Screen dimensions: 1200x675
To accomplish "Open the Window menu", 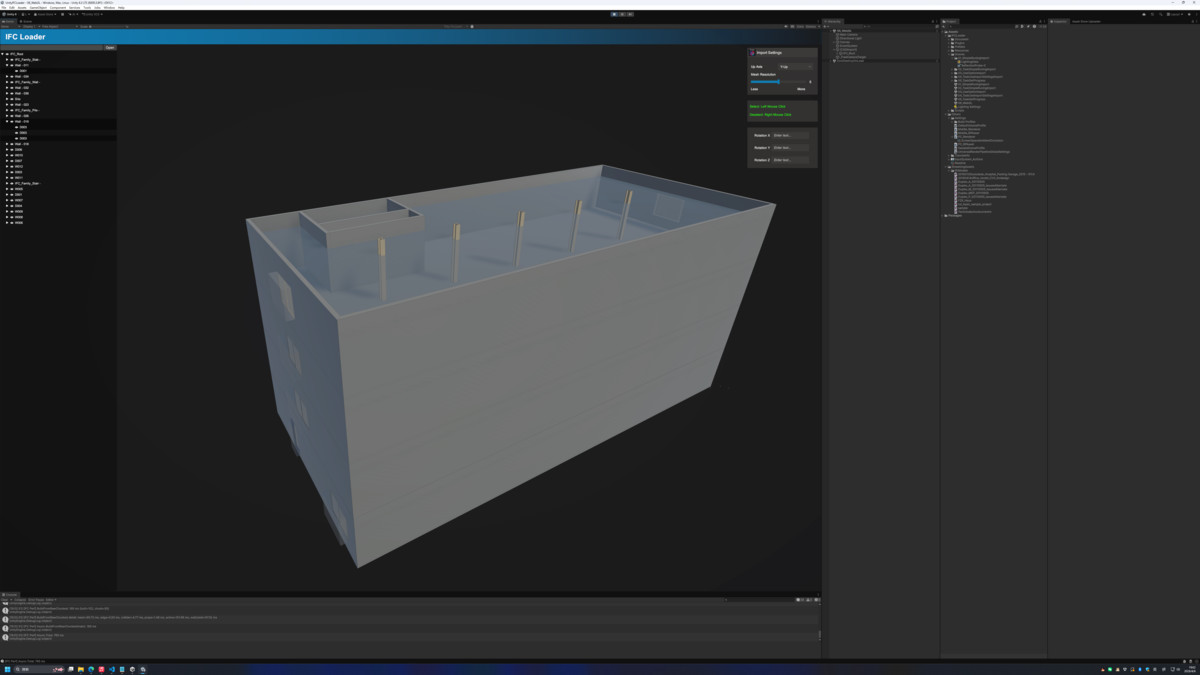I will [108, 8].
